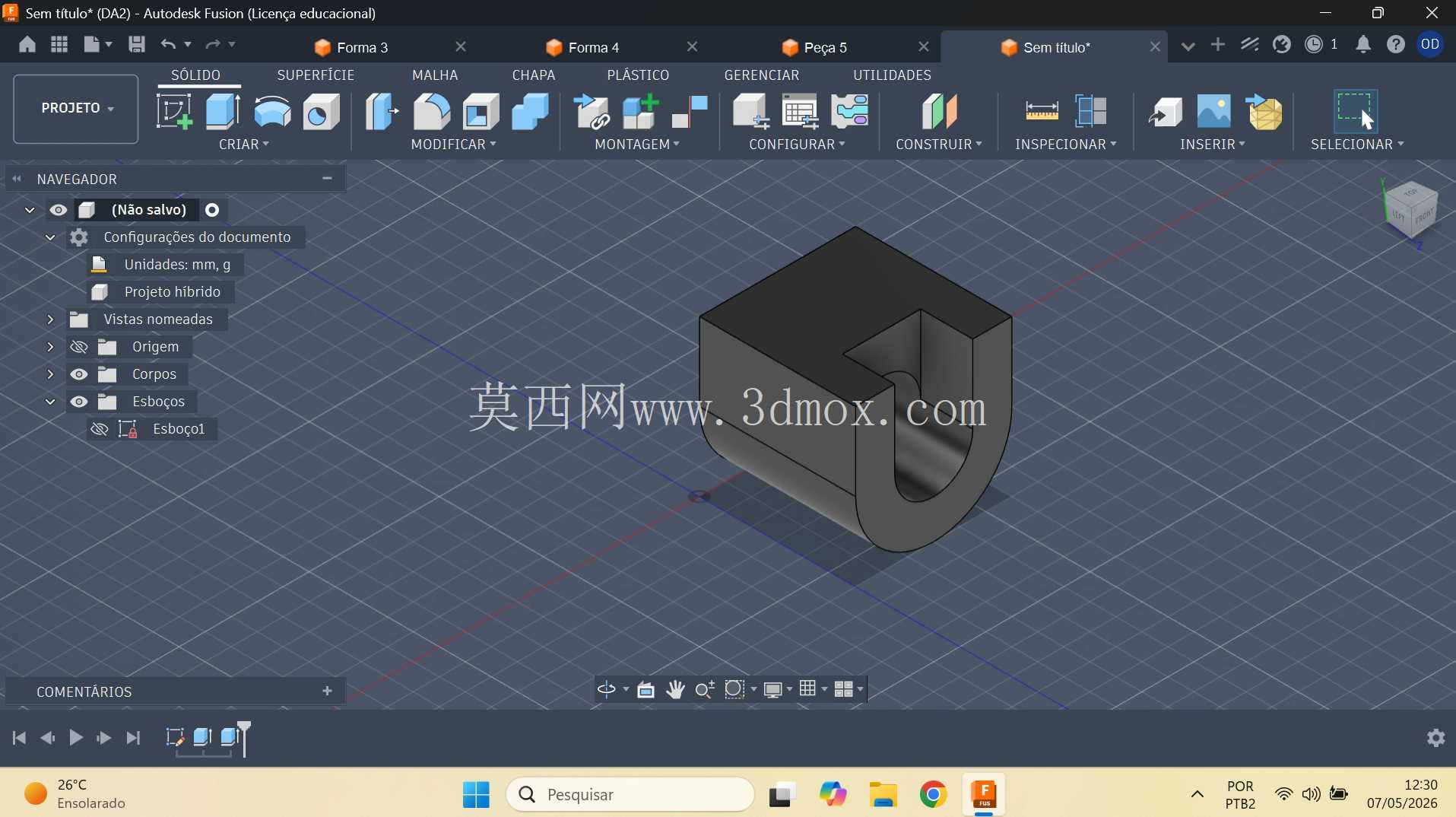The height and width of the screenshot is (817, 1456).
Task: Collapse Configurações do documento
Action: tap(50, 237)
